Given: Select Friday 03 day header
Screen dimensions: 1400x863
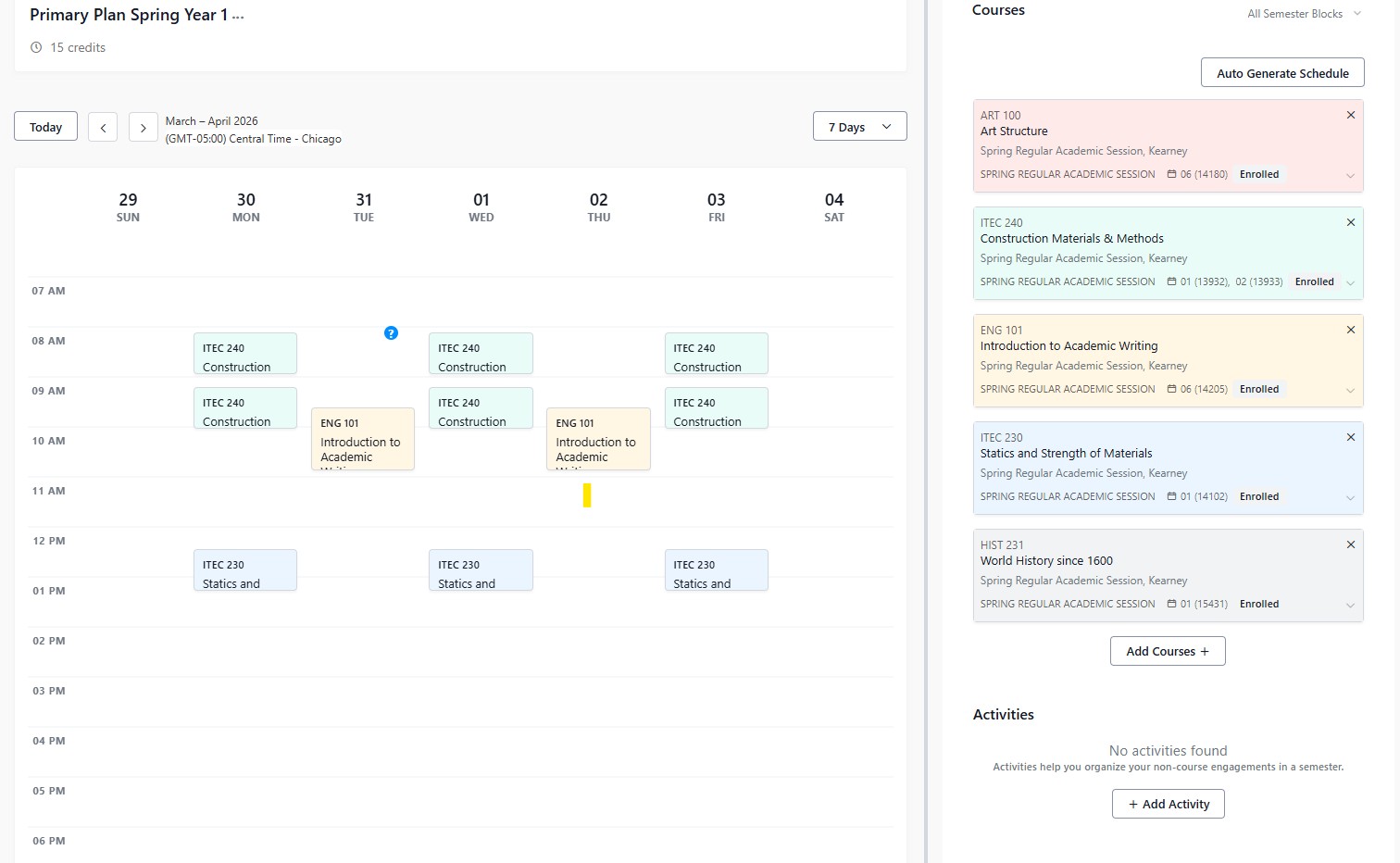Looking at the screenshot, I should (717, 207).
